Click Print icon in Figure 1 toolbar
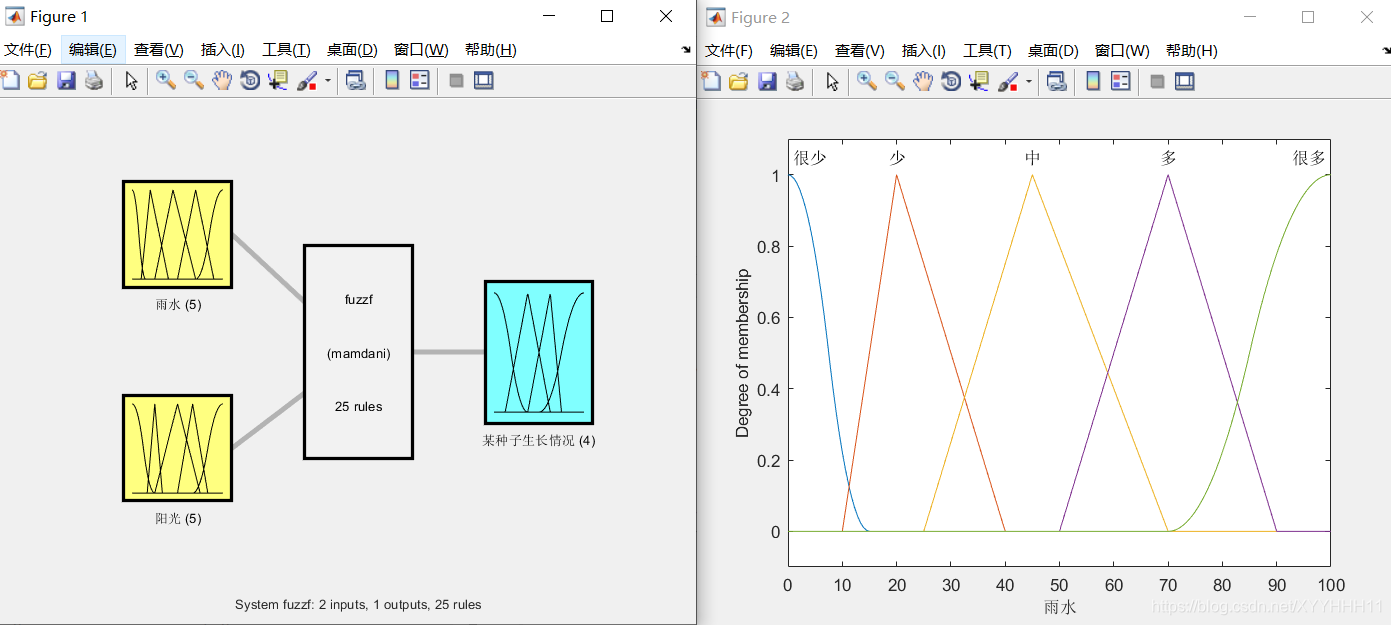 click(94, 81)
